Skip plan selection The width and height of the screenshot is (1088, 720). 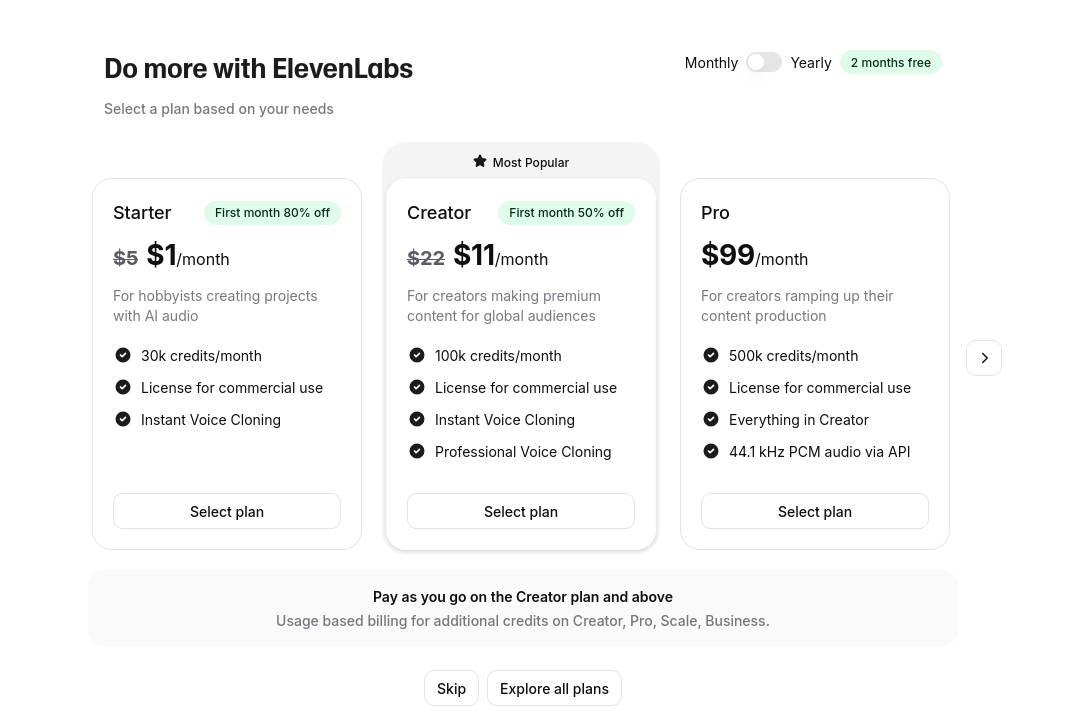(x=451, y=688)
